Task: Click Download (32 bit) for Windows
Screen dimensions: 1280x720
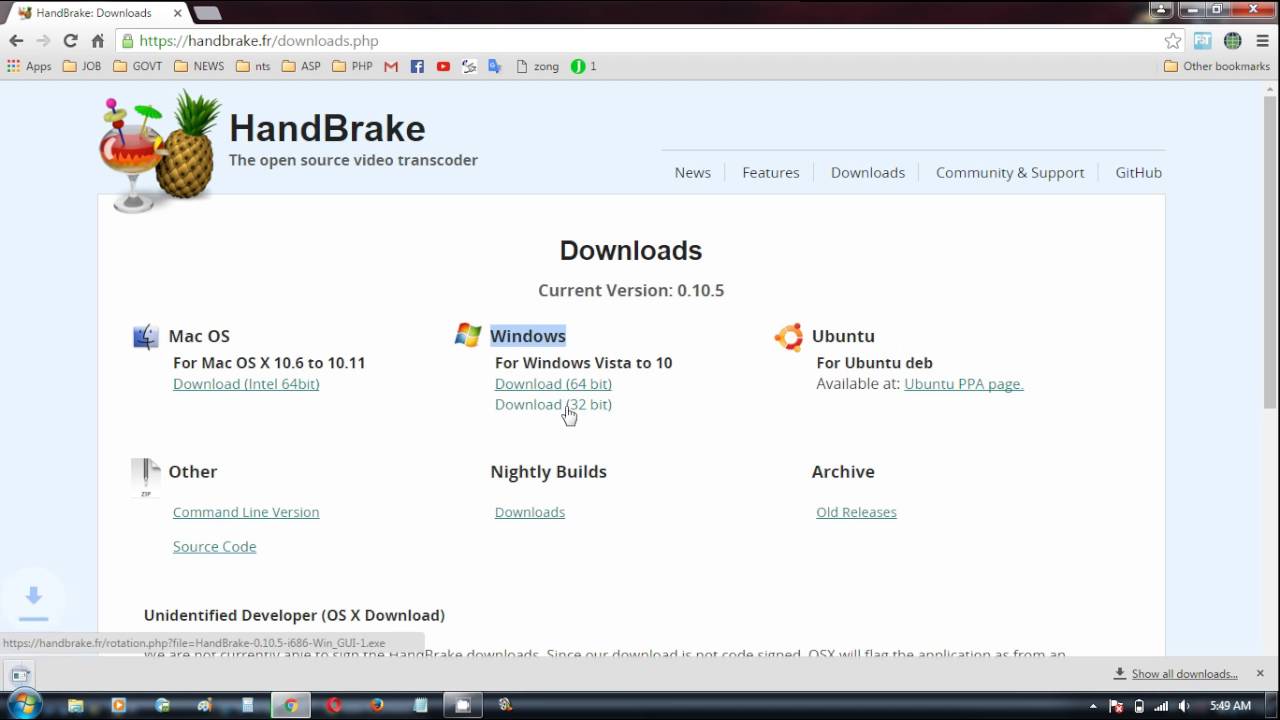Action: pos(553,404)
